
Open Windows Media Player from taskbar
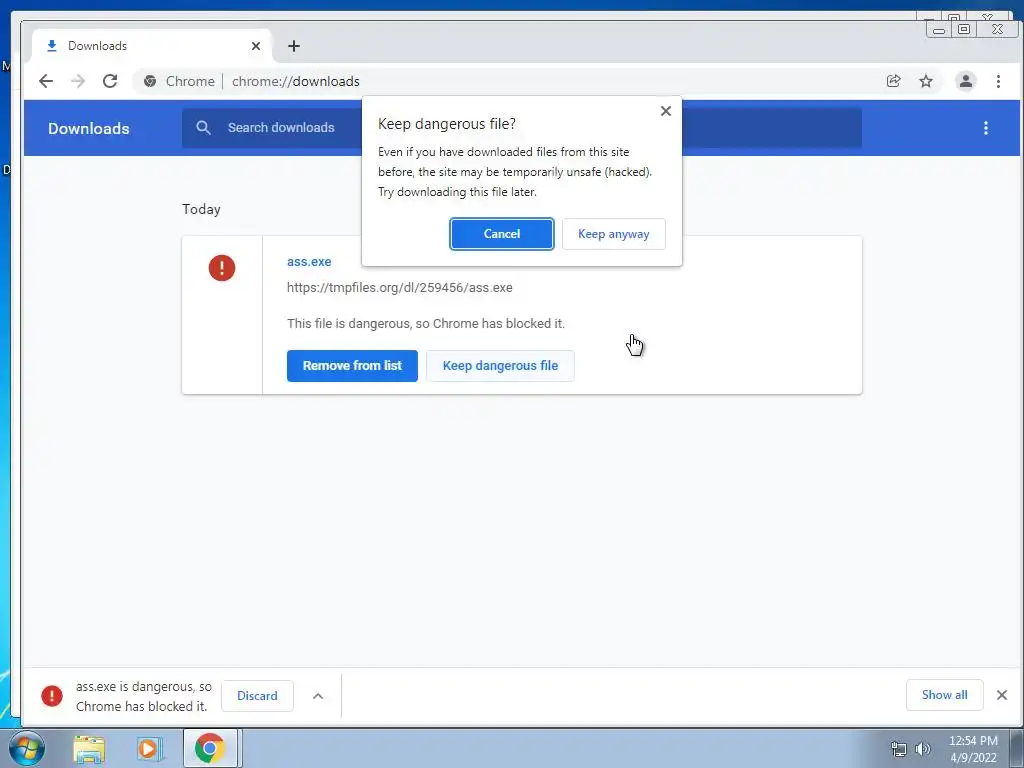[148, 748]
